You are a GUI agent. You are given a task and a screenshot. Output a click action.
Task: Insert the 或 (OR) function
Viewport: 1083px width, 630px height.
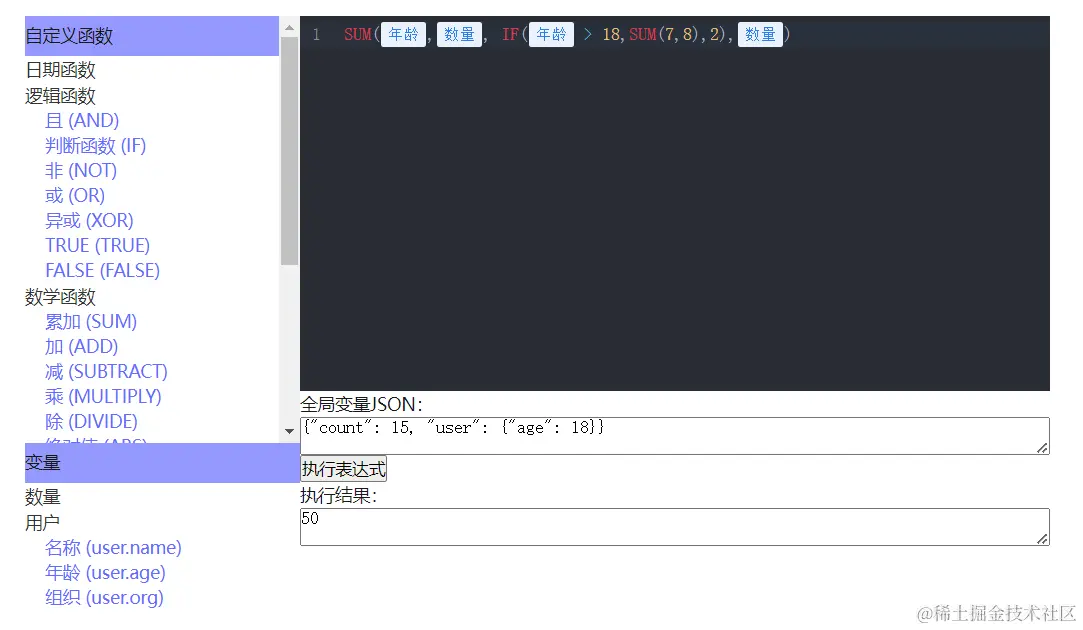coord(75,195)
